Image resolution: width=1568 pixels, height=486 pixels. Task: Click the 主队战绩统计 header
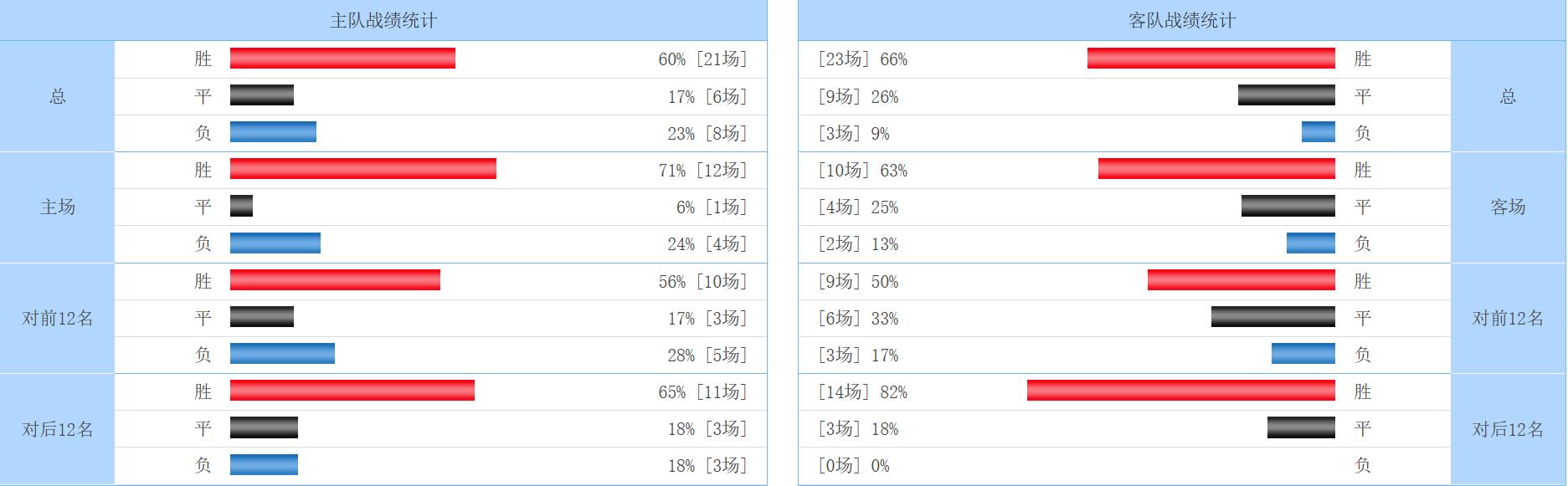click(x=383, y=20)
